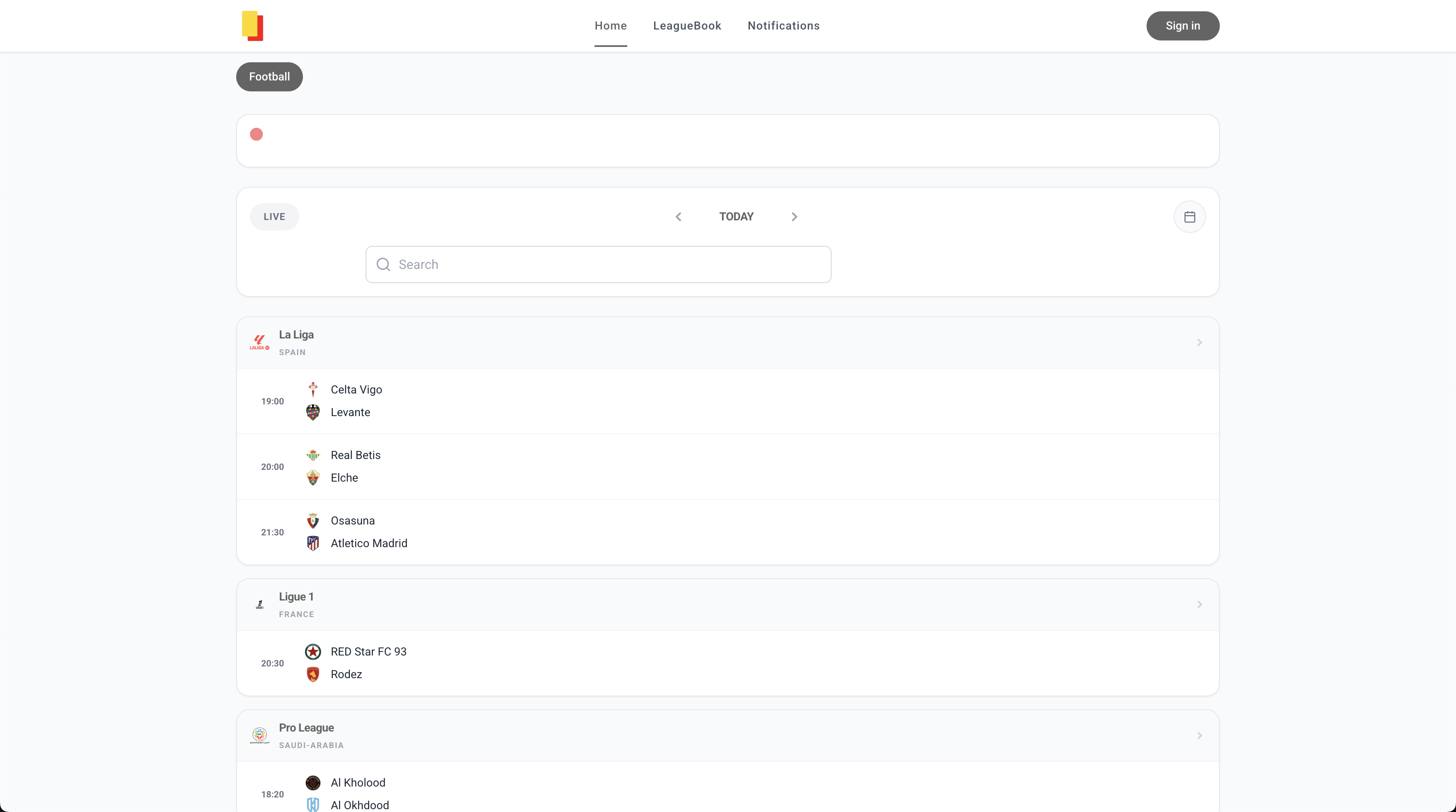Select the 19:00 match time
The image size is (1456, 812).
click(273, 401)
